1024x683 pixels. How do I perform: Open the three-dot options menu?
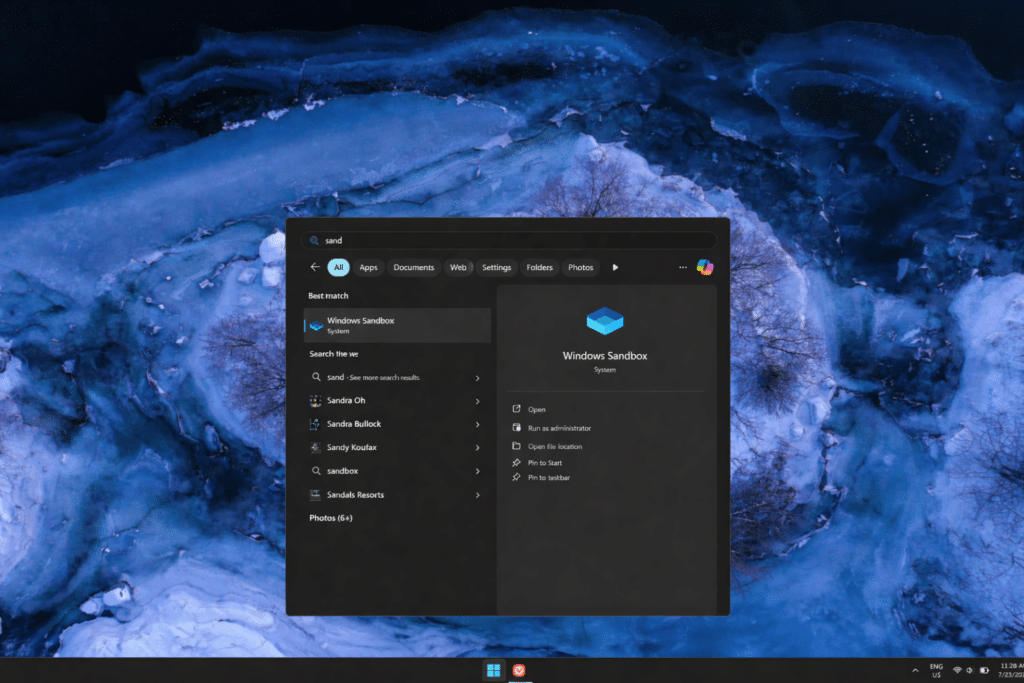point(682,267)
